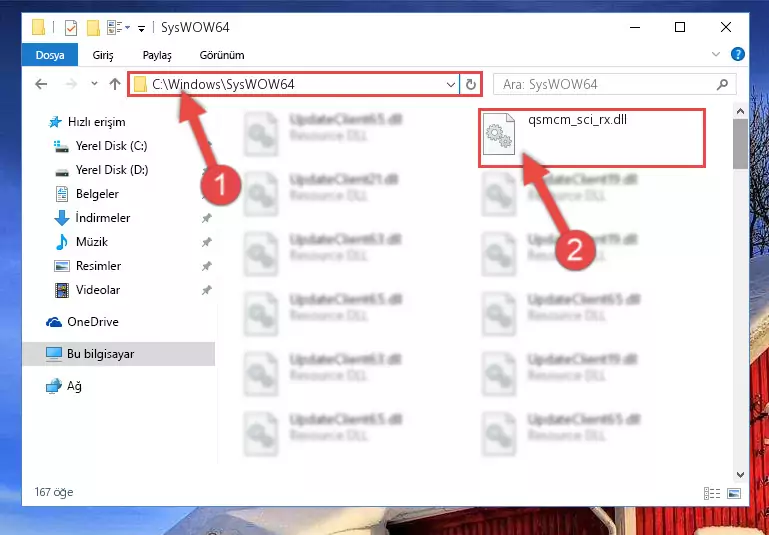Open the Görünüm ribbon tab
The width and height of the screenshot is (769, 535).
pos(222,55)
